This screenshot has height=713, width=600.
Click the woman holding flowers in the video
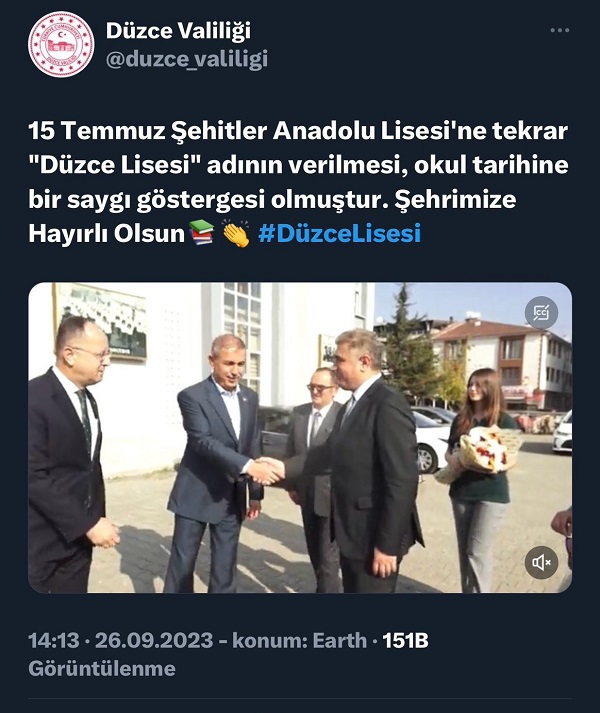click(478, 477)
